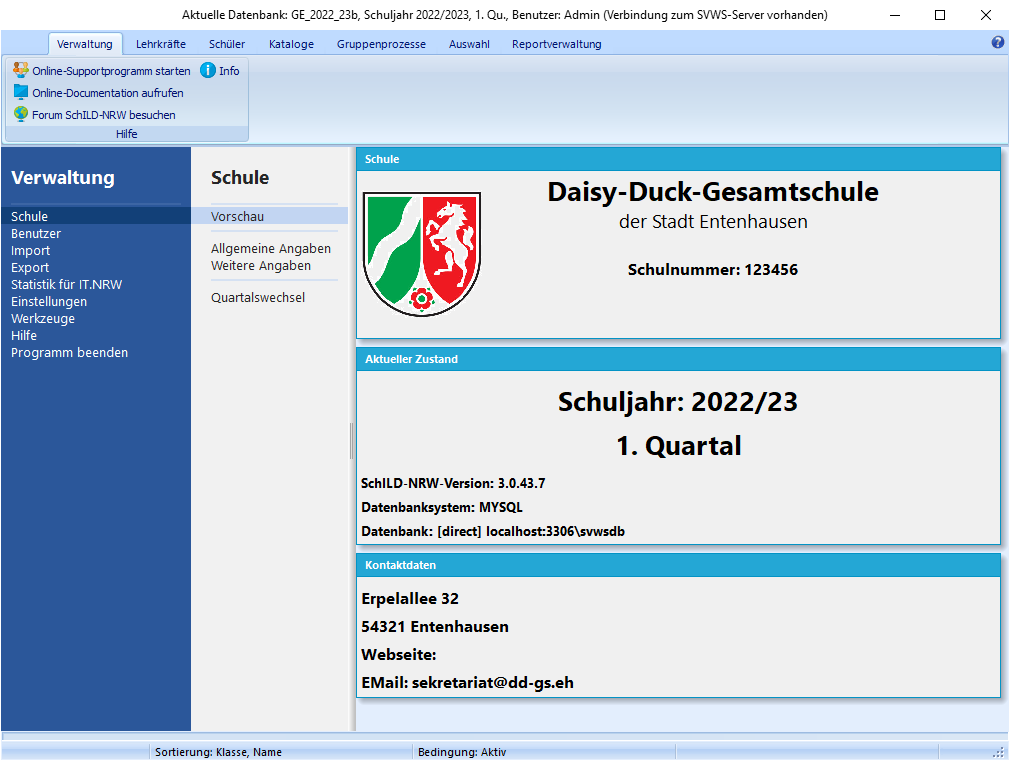1009x761 pixels.
Task: Open the Reportverwaltung tab
Action: coord(557,44)
